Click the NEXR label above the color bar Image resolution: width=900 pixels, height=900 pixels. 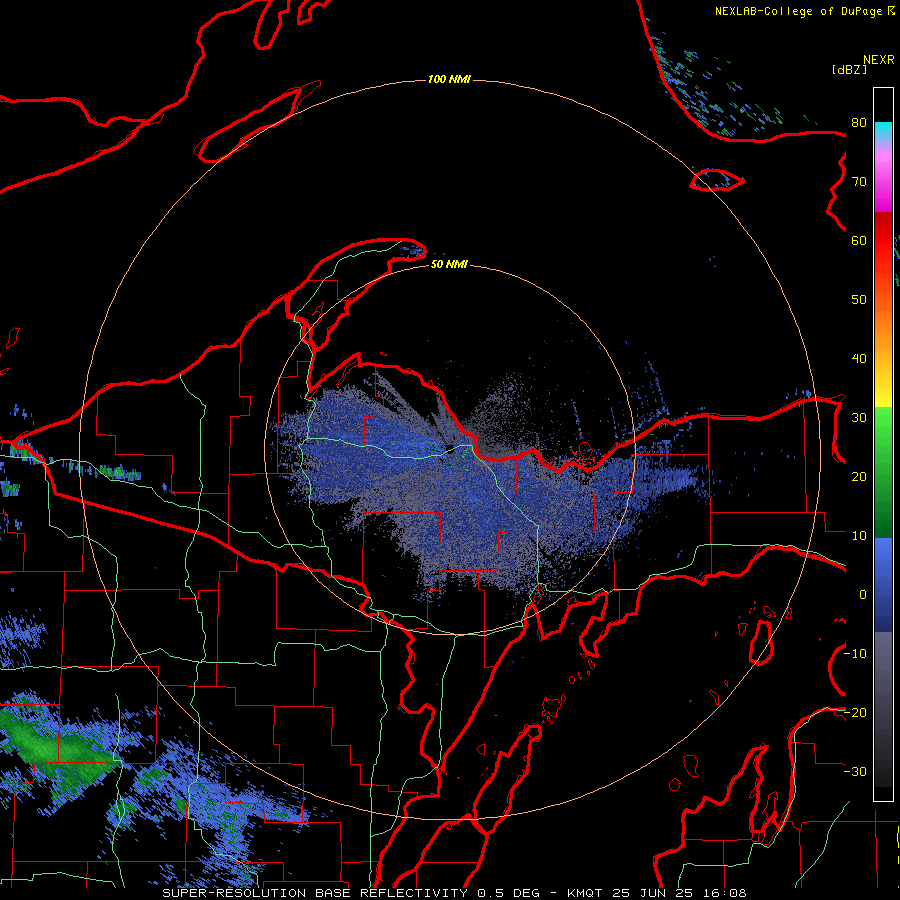click(879, 60)
